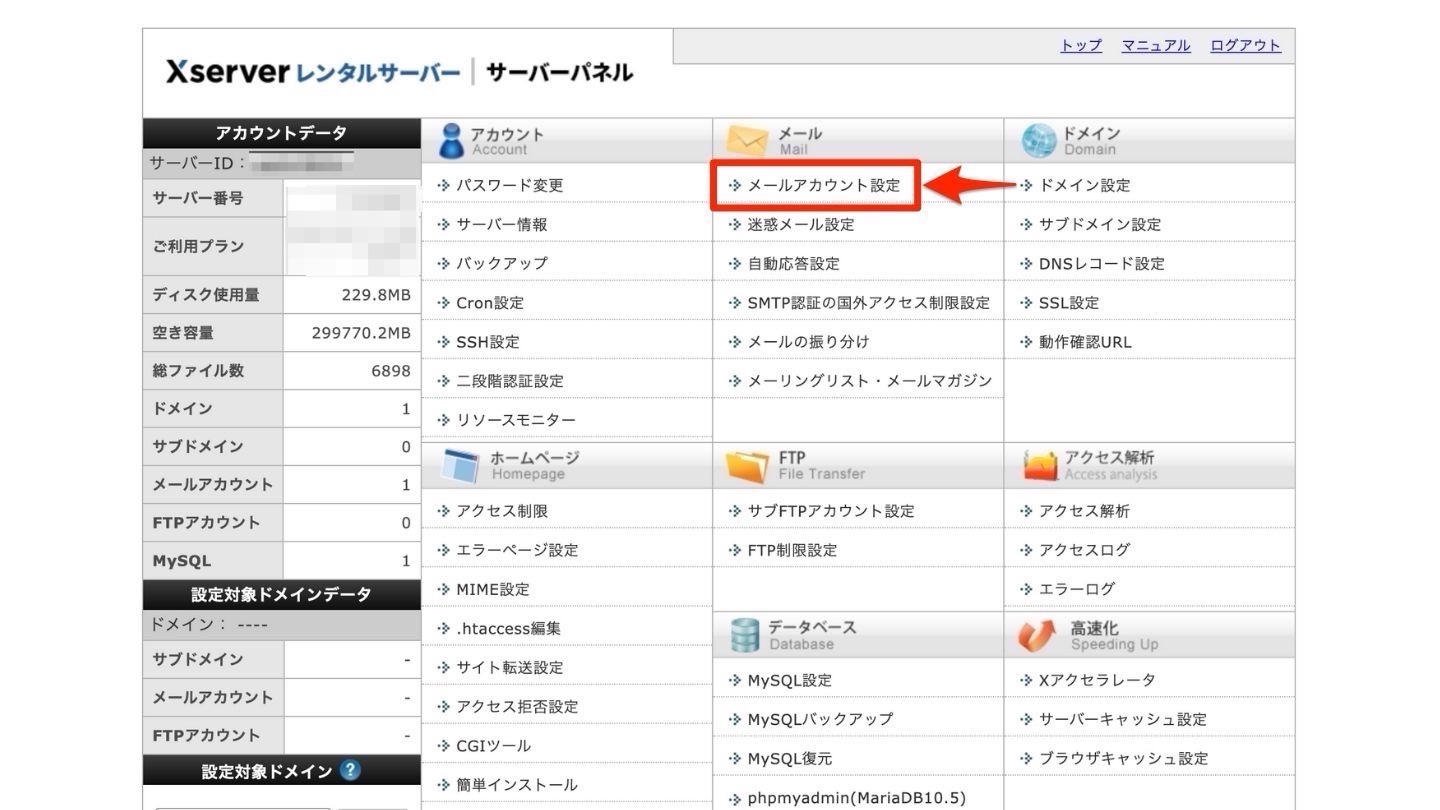
Task: Click the FTP folder icon
Action: [x=744, y=465]
